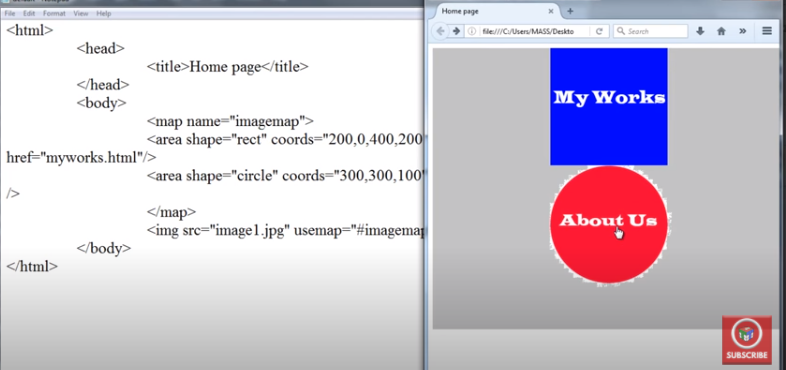Open the Format menu in Notepad
This screenshot has width=786, height=370.
click(54, 14)
